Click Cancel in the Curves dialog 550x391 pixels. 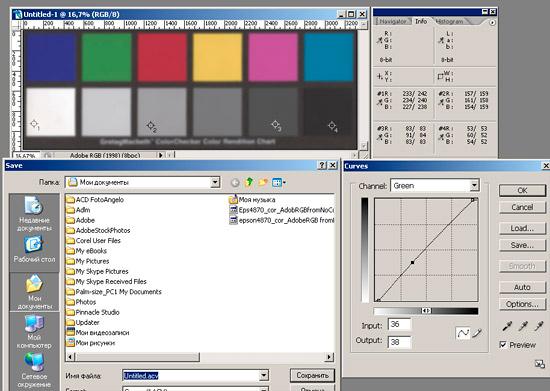(522, 207)
